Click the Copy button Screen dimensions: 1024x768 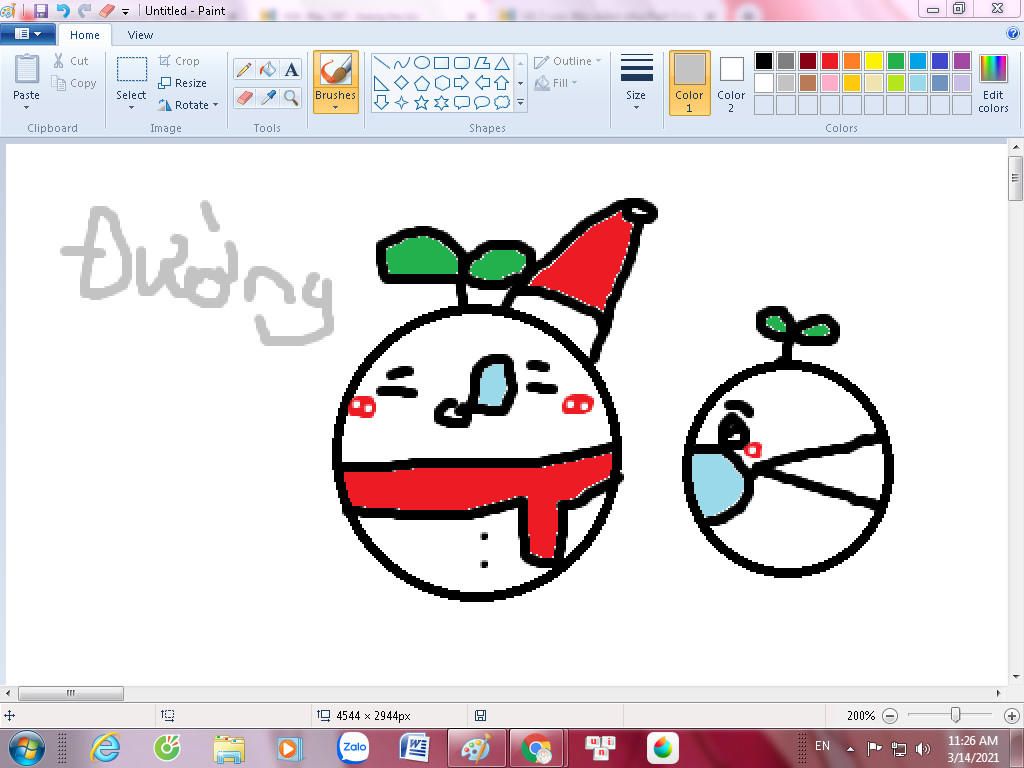point(74,84)
